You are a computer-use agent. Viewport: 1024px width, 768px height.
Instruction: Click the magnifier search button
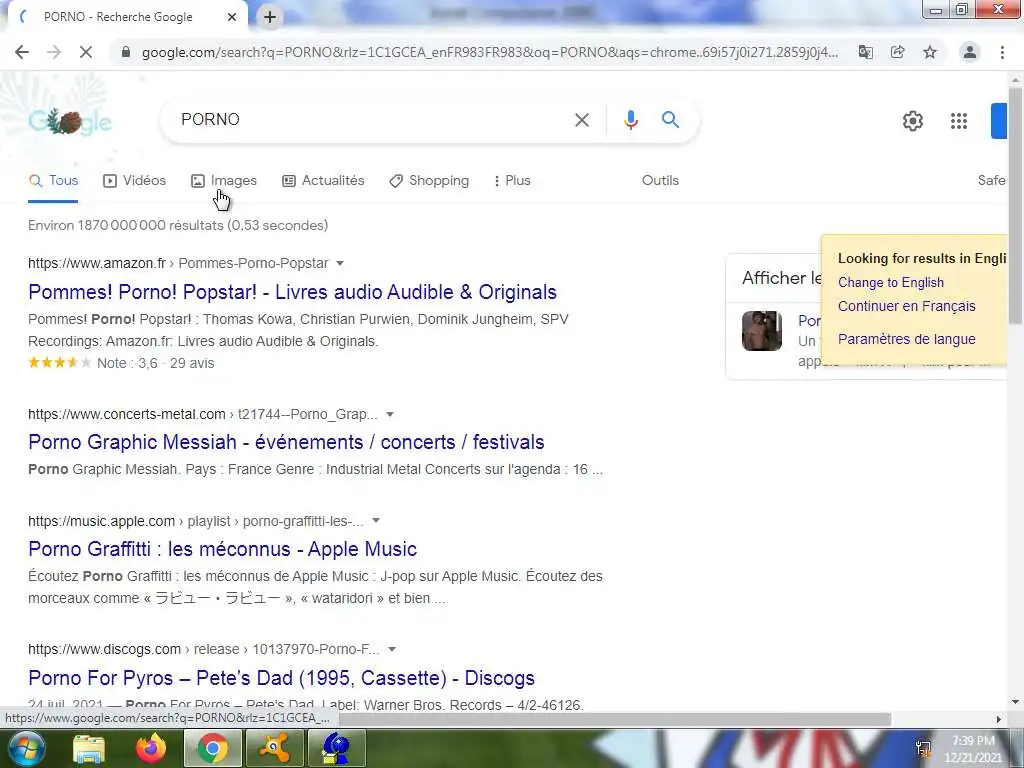(670, 120)
